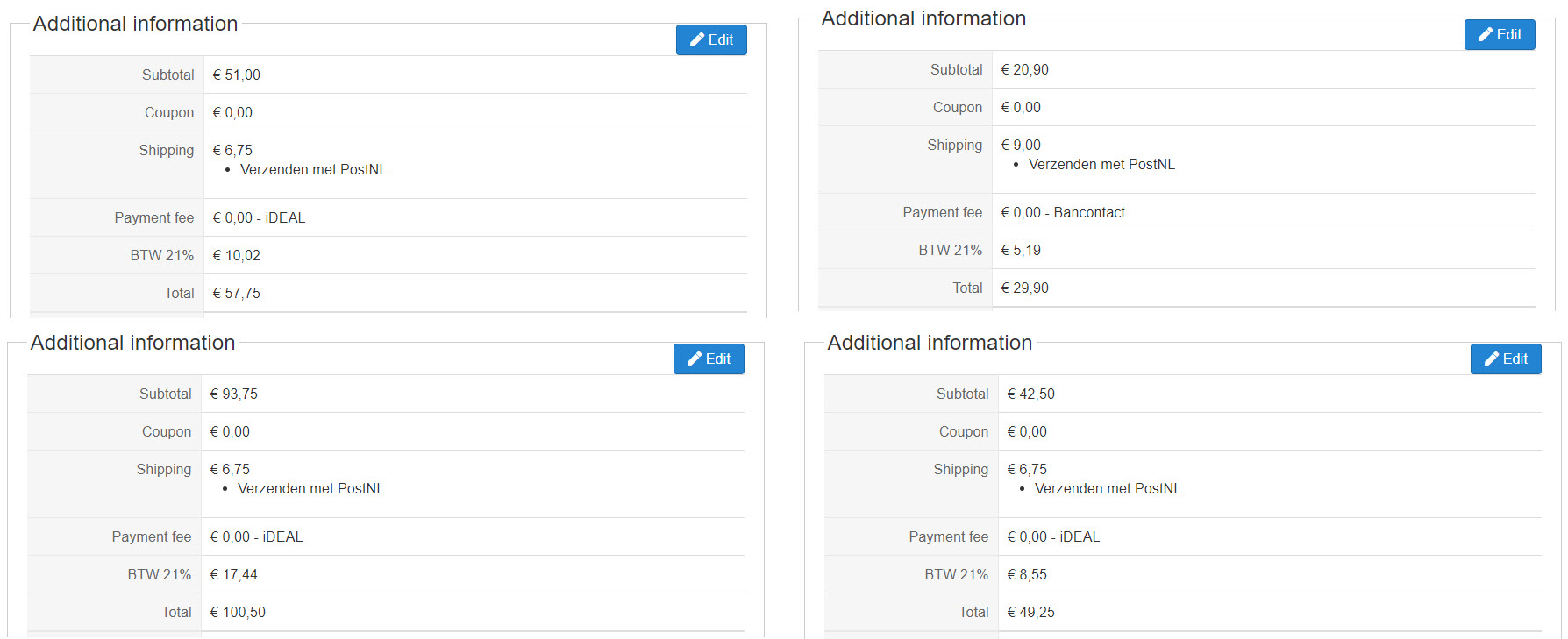Click the € 20,90 subtotal value
The width and height of the screenshot is (1568, 639).
pyautogui.click(x=1024, y=69)
